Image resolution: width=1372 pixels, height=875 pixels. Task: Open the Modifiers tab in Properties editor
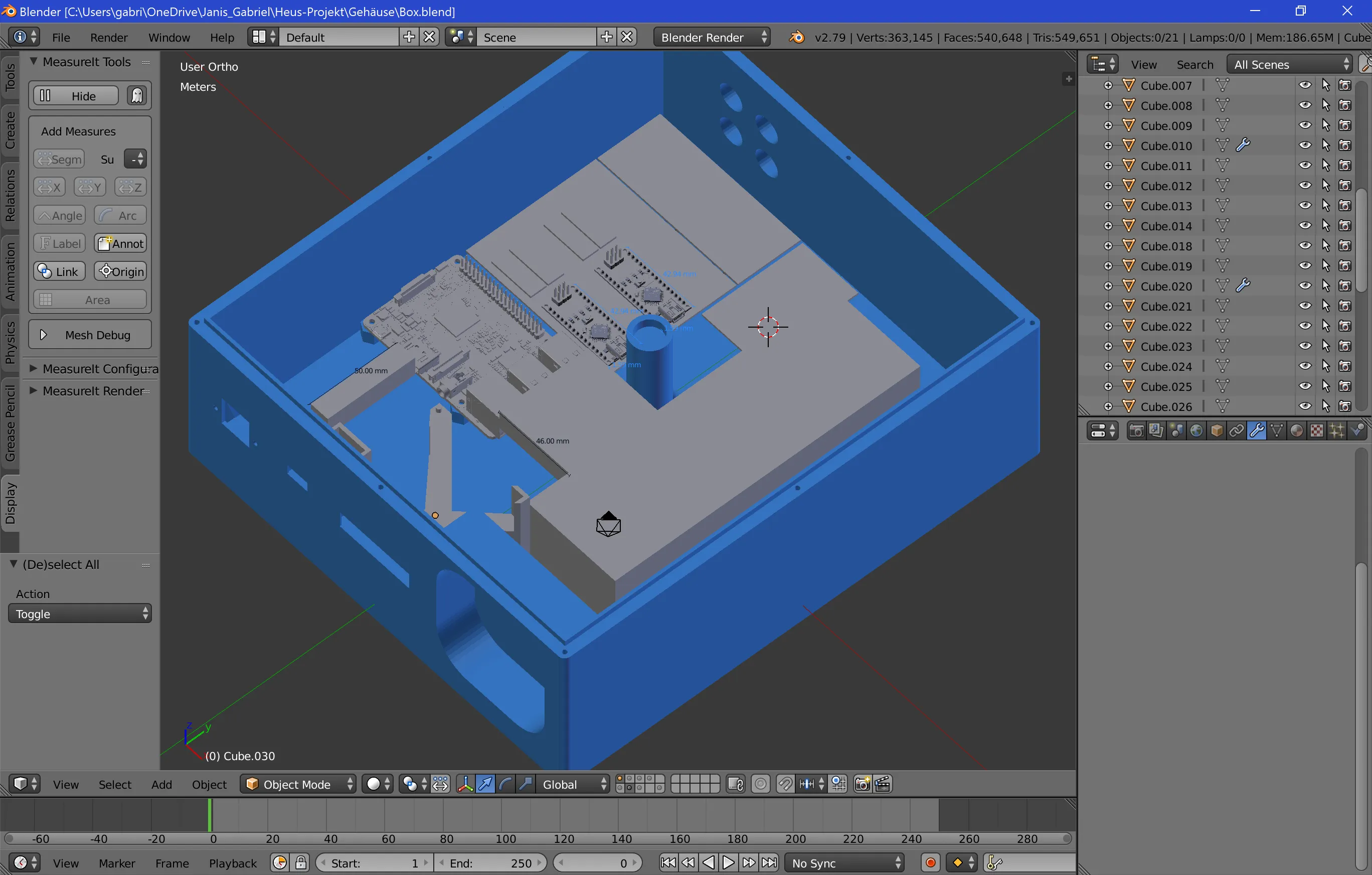[1258, 430]
